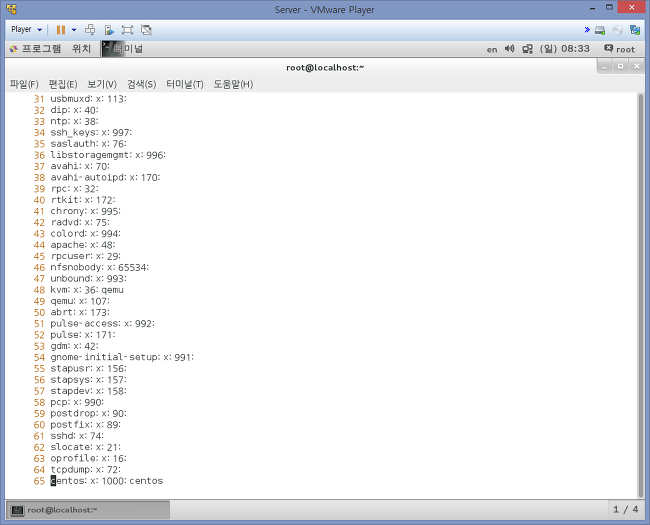This screenshot has width=650, height=525.
Task: Click the network connection status icon
Action: click(x=527, y=49)
